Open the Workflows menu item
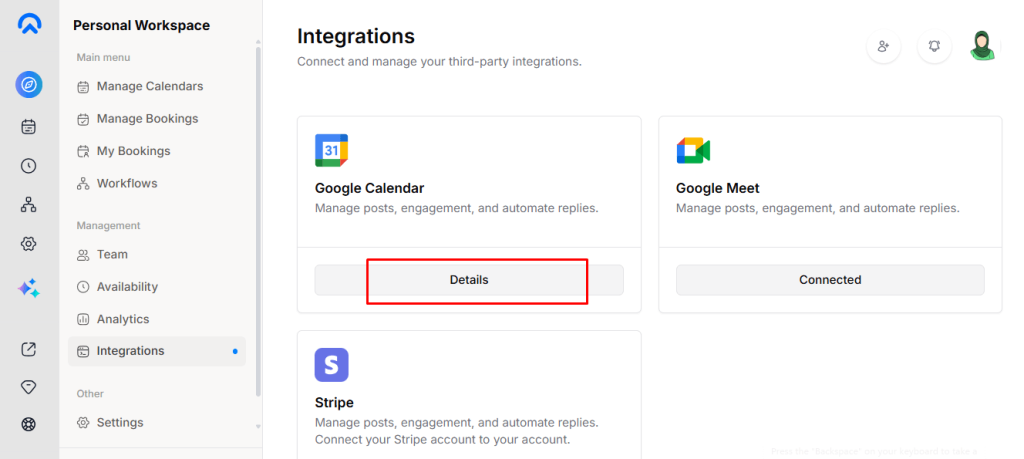This screenshot has height=459, width=1024. click(x=126, y=183)
